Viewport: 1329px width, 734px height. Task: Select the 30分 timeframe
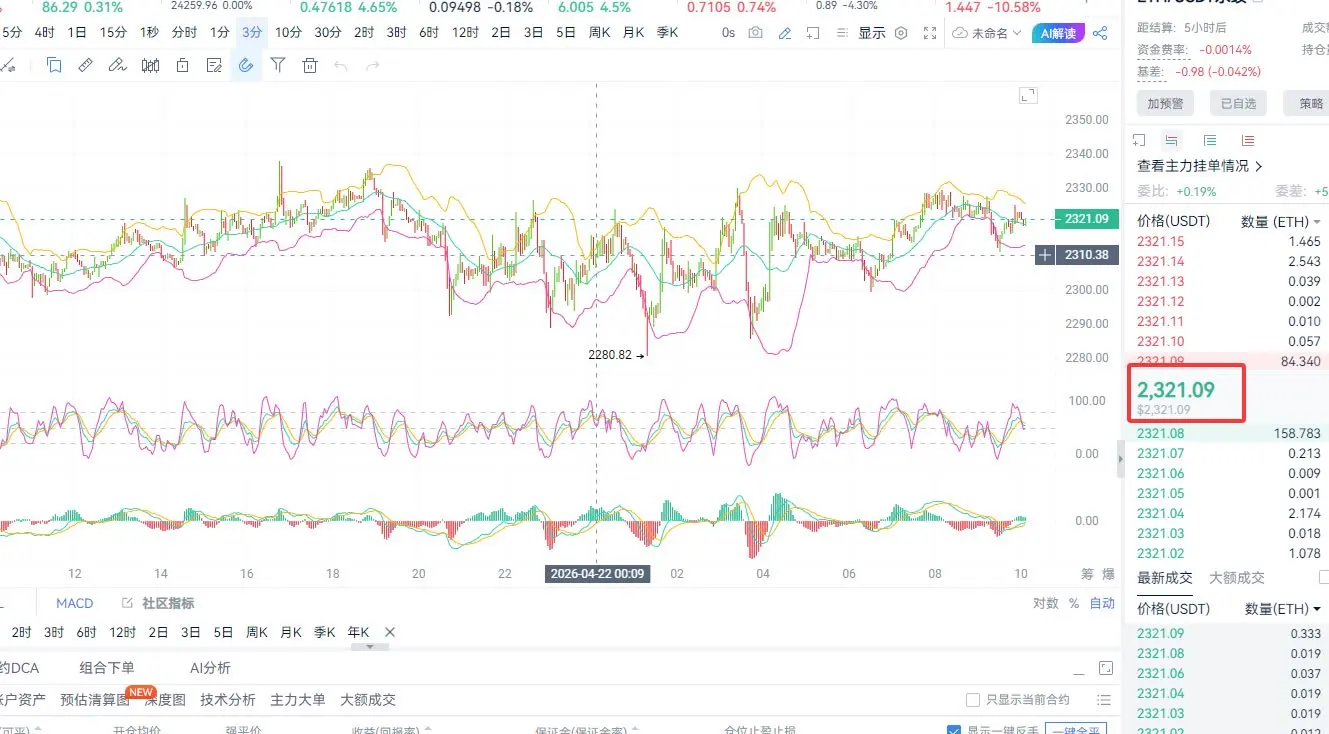(x=328, y=32)
